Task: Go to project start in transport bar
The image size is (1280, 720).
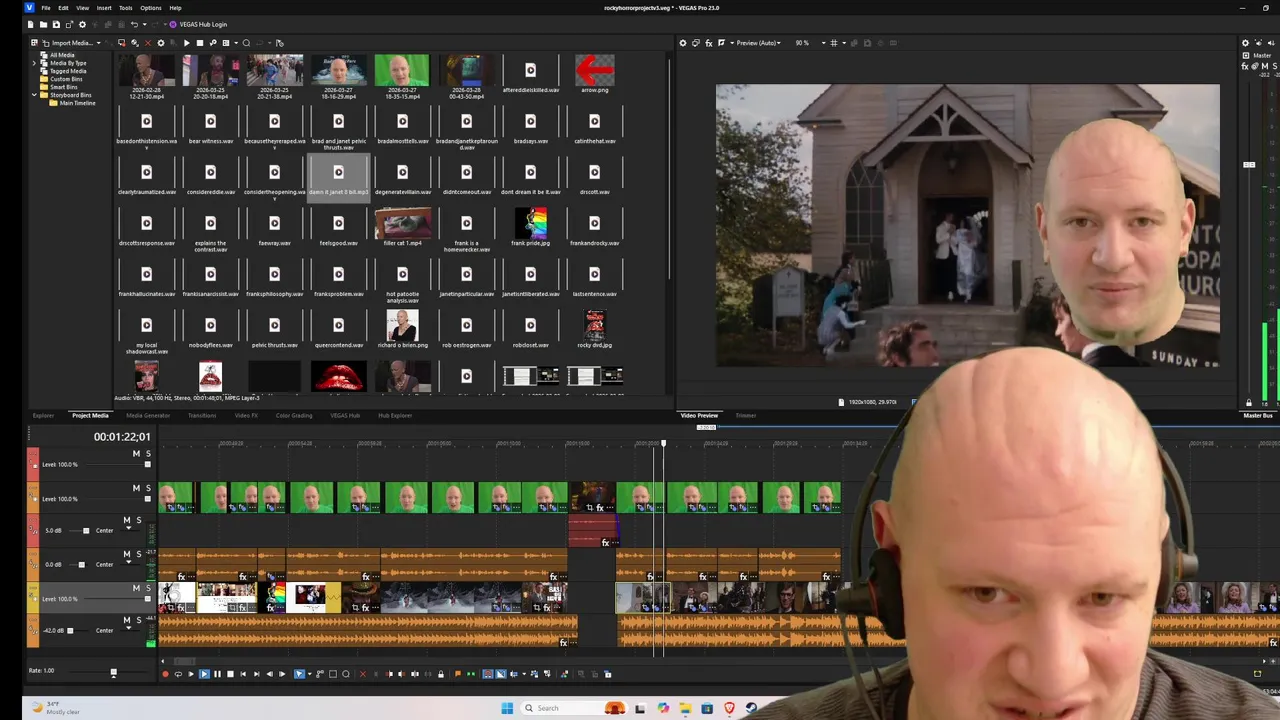Action: [243, 674]
